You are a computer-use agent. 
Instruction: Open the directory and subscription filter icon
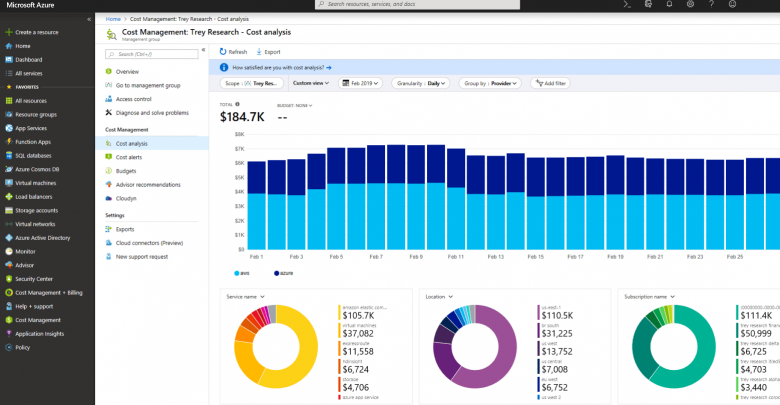pos(648,4)
